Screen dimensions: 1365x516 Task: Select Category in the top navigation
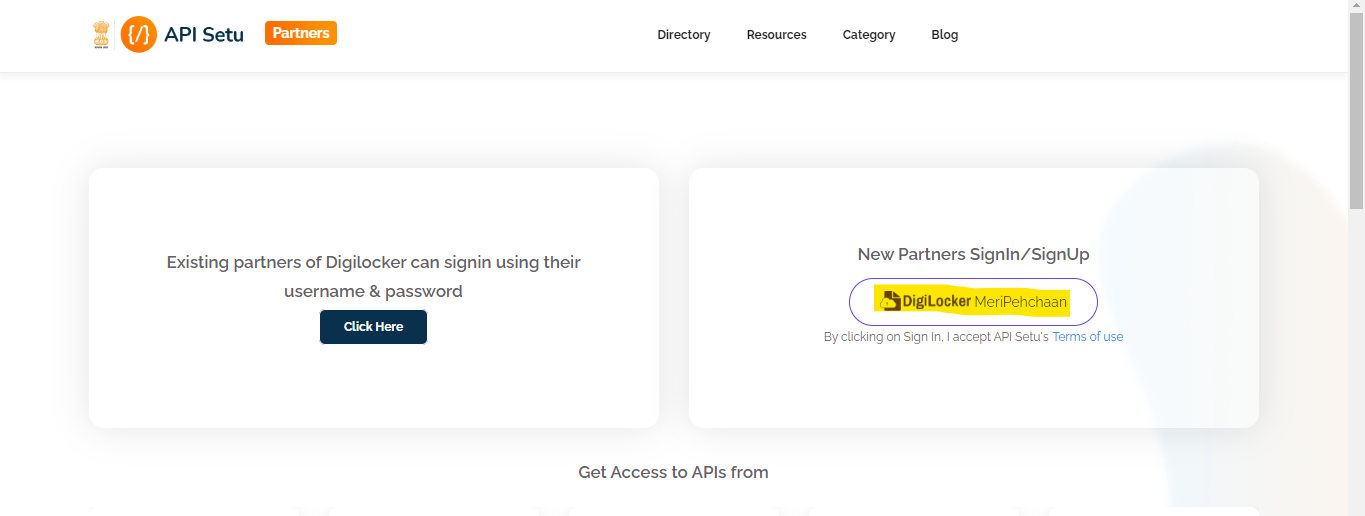point(868,35)
